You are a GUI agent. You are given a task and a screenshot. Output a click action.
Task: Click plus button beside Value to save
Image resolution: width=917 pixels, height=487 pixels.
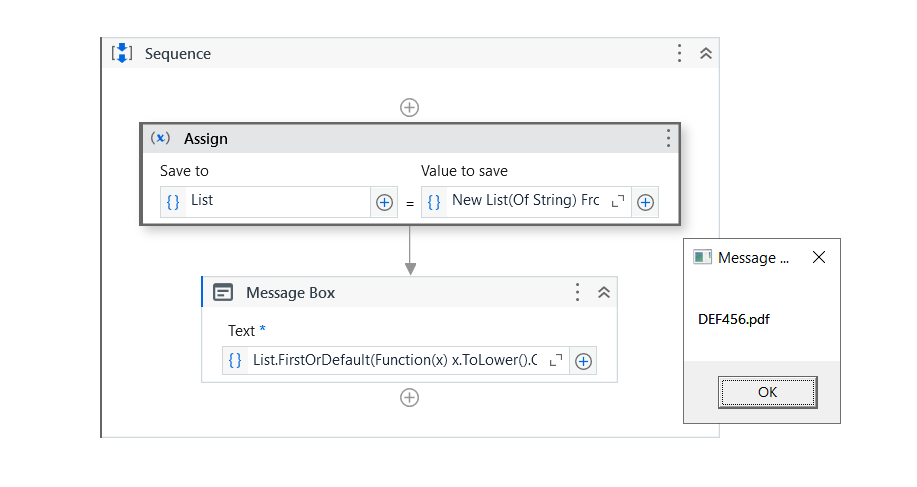click(x=646, y=202)
